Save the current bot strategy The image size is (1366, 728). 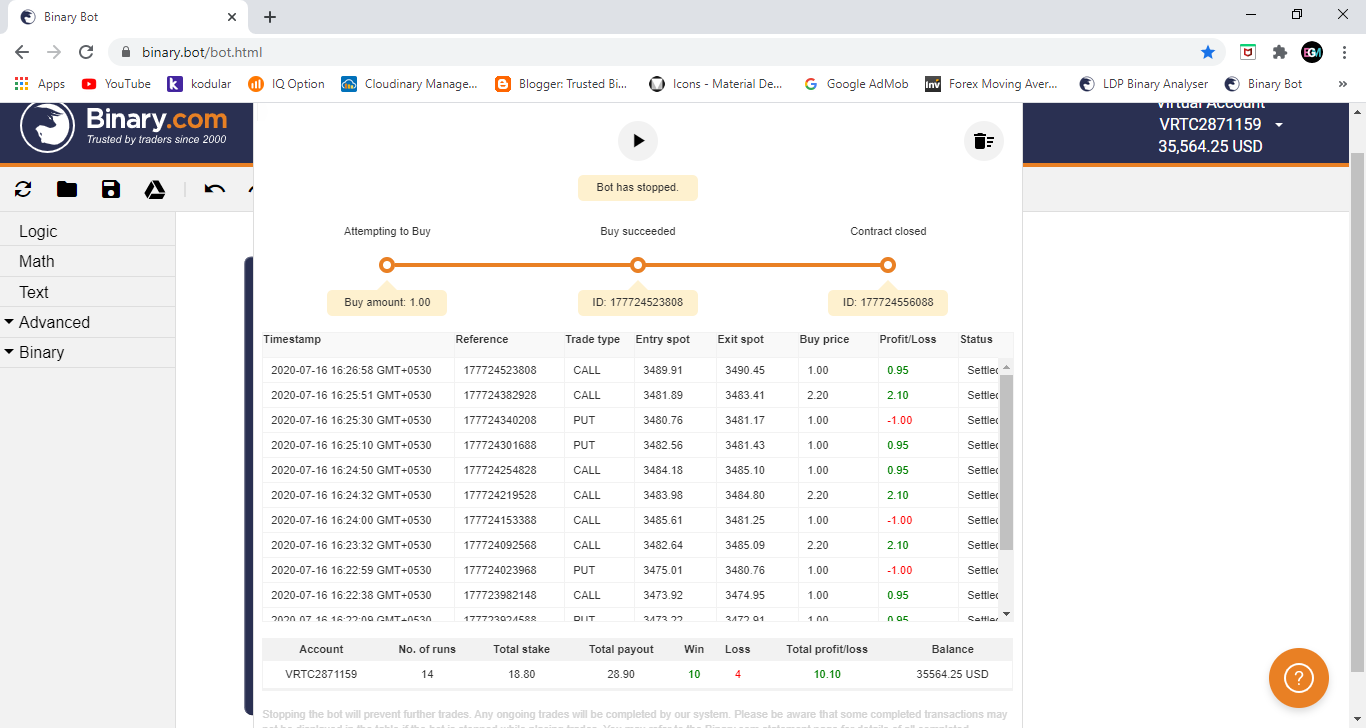pos(110,189)
